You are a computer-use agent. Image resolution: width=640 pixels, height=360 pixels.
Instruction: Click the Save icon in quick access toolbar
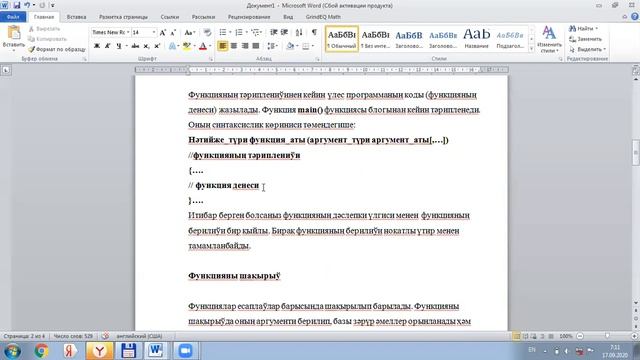point(17,5)
